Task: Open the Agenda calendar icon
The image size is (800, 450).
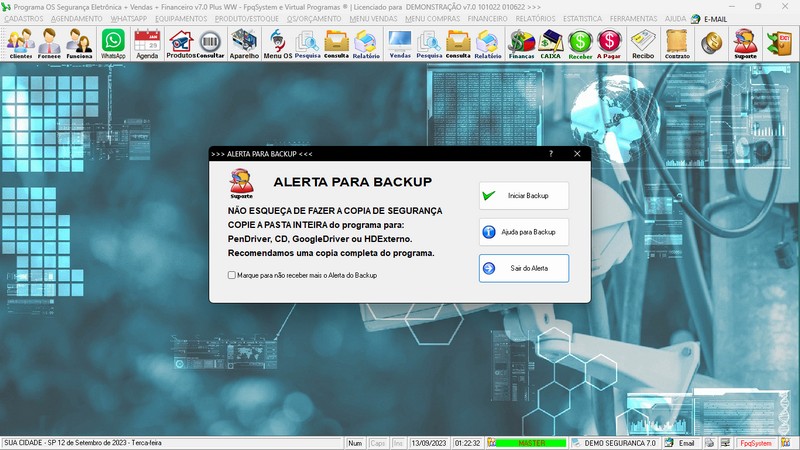Action: coord(147,44)
